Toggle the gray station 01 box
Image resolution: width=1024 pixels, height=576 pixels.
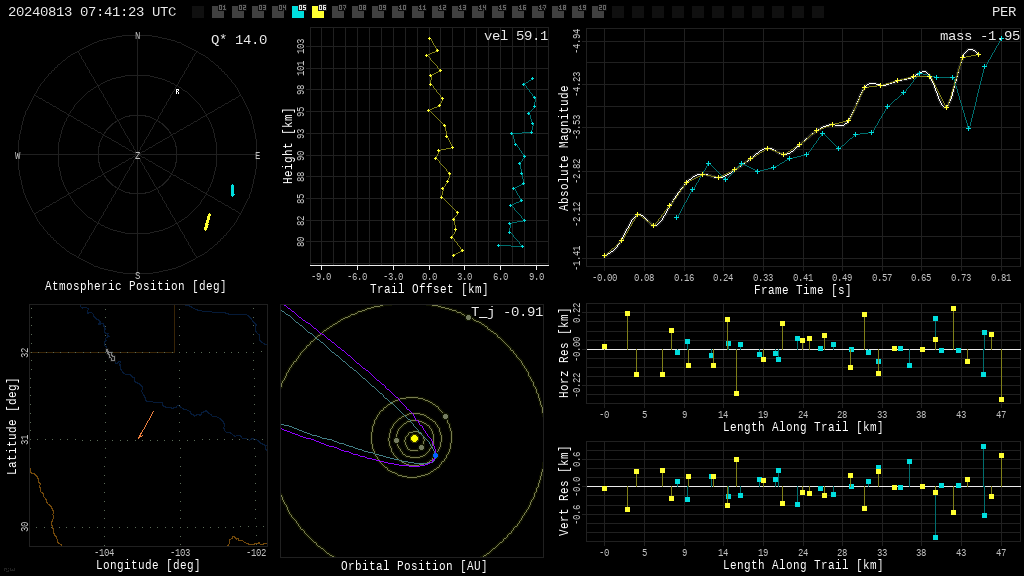[x=218, y=12]
